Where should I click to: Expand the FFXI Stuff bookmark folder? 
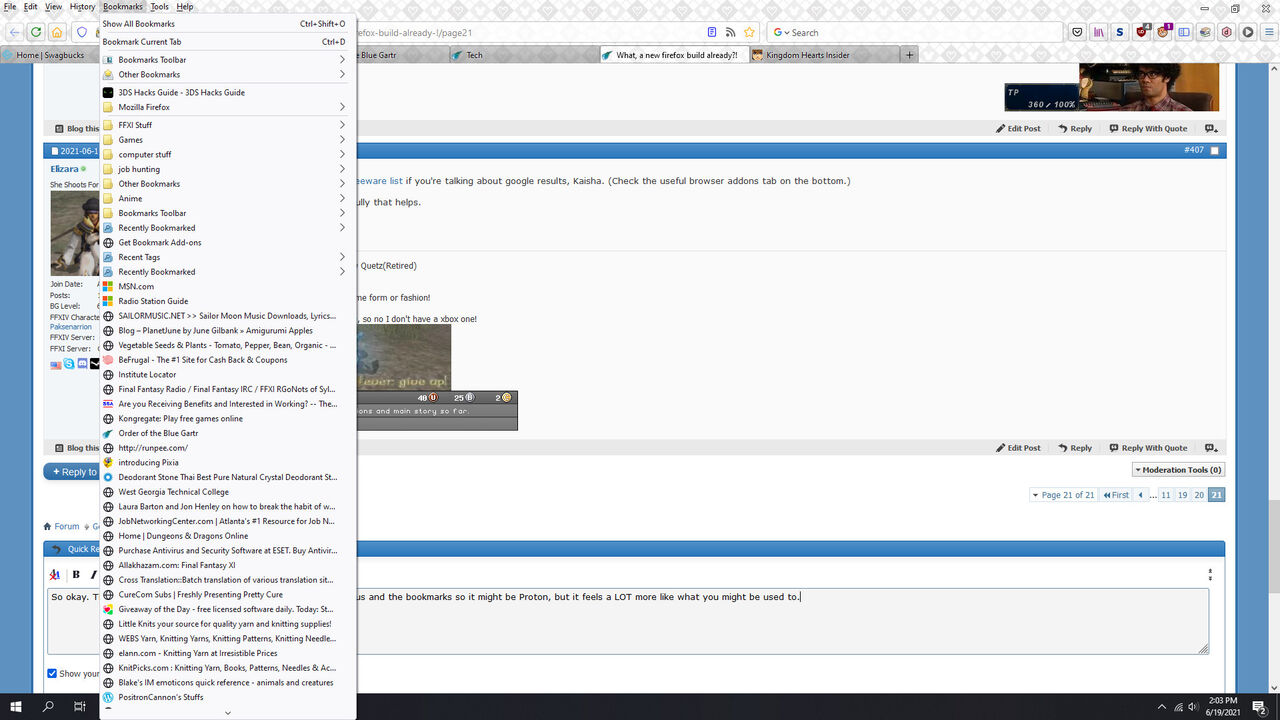(228, 125)
